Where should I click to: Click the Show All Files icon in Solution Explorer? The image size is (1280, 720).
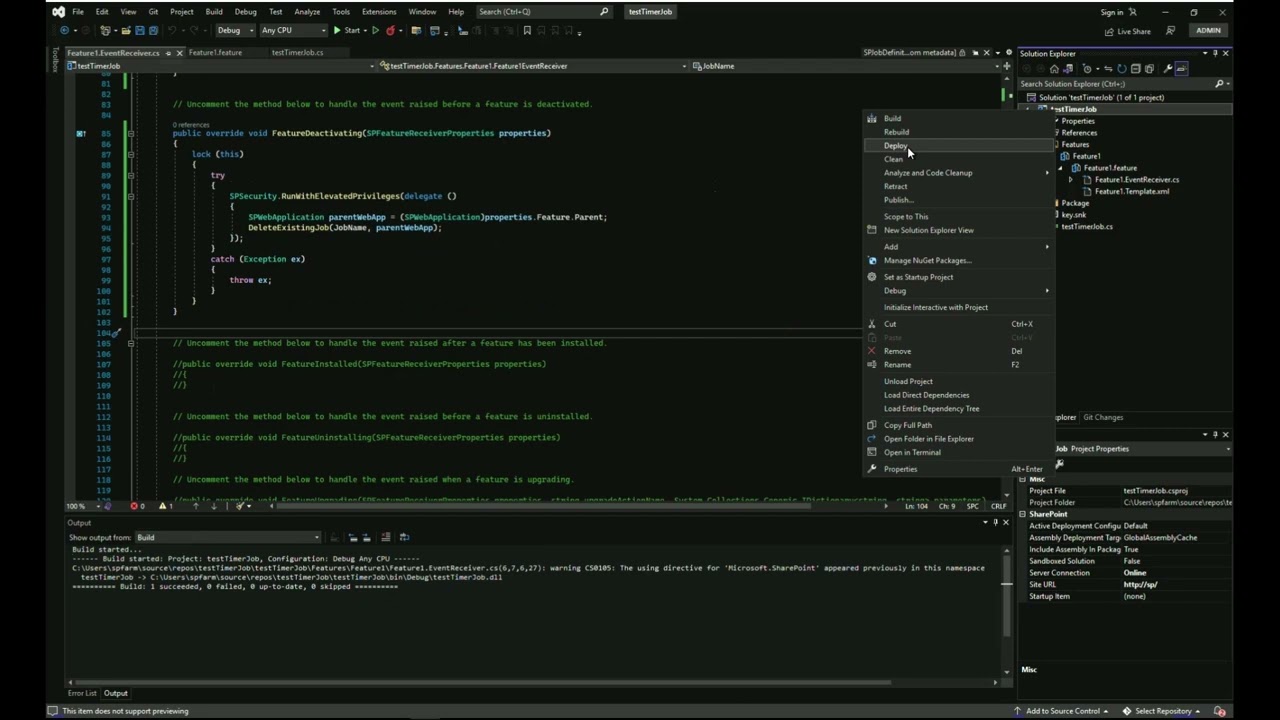1149,69
